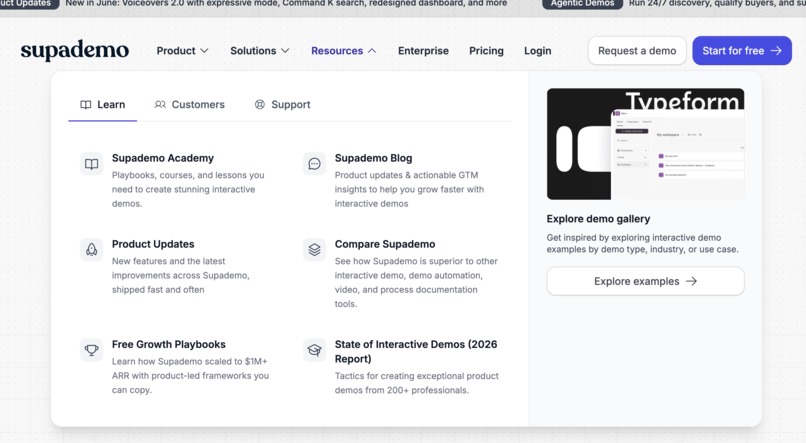Click the Free Growth Playbooks trophy icon
The height and width of the screenshot is (443, 806).
(x=91, y=350)
